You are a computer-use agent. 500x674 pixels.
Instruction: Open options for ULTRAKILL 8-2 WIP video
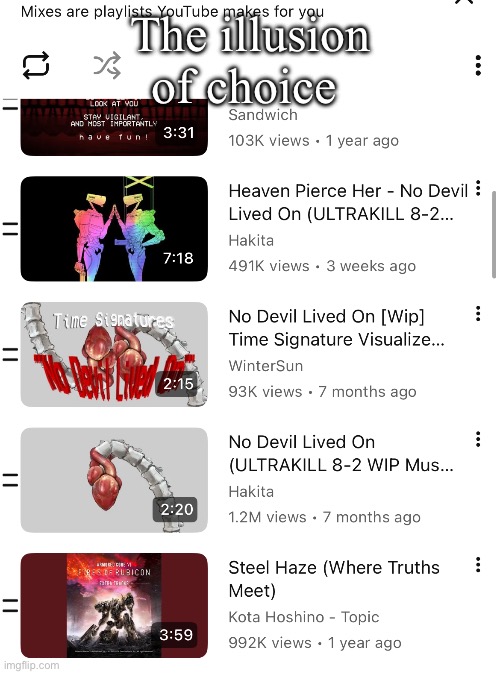click(478, 439)
